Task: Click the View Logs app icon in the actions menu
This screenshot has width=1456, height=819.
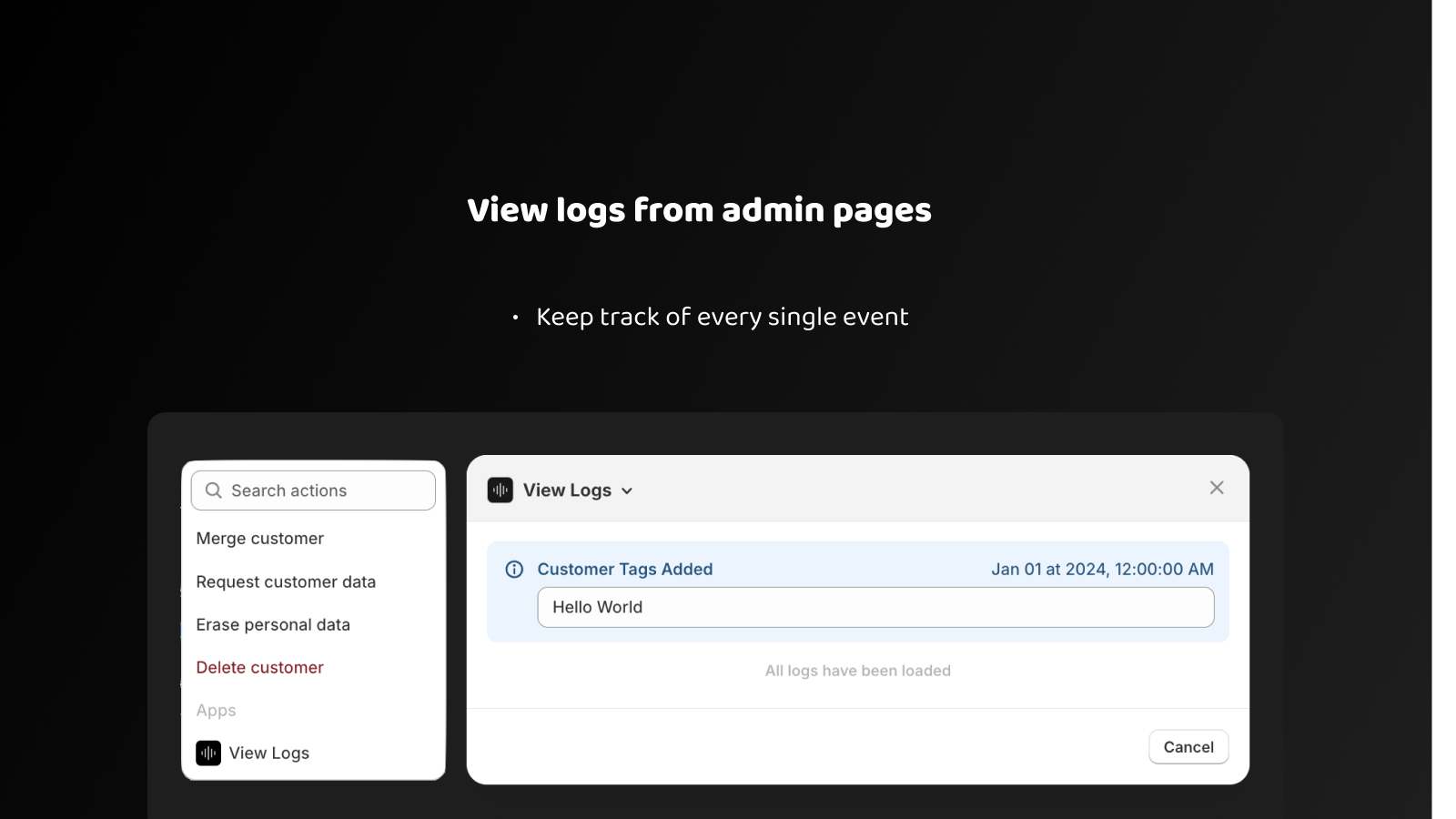Action: [x=208, y=753]
